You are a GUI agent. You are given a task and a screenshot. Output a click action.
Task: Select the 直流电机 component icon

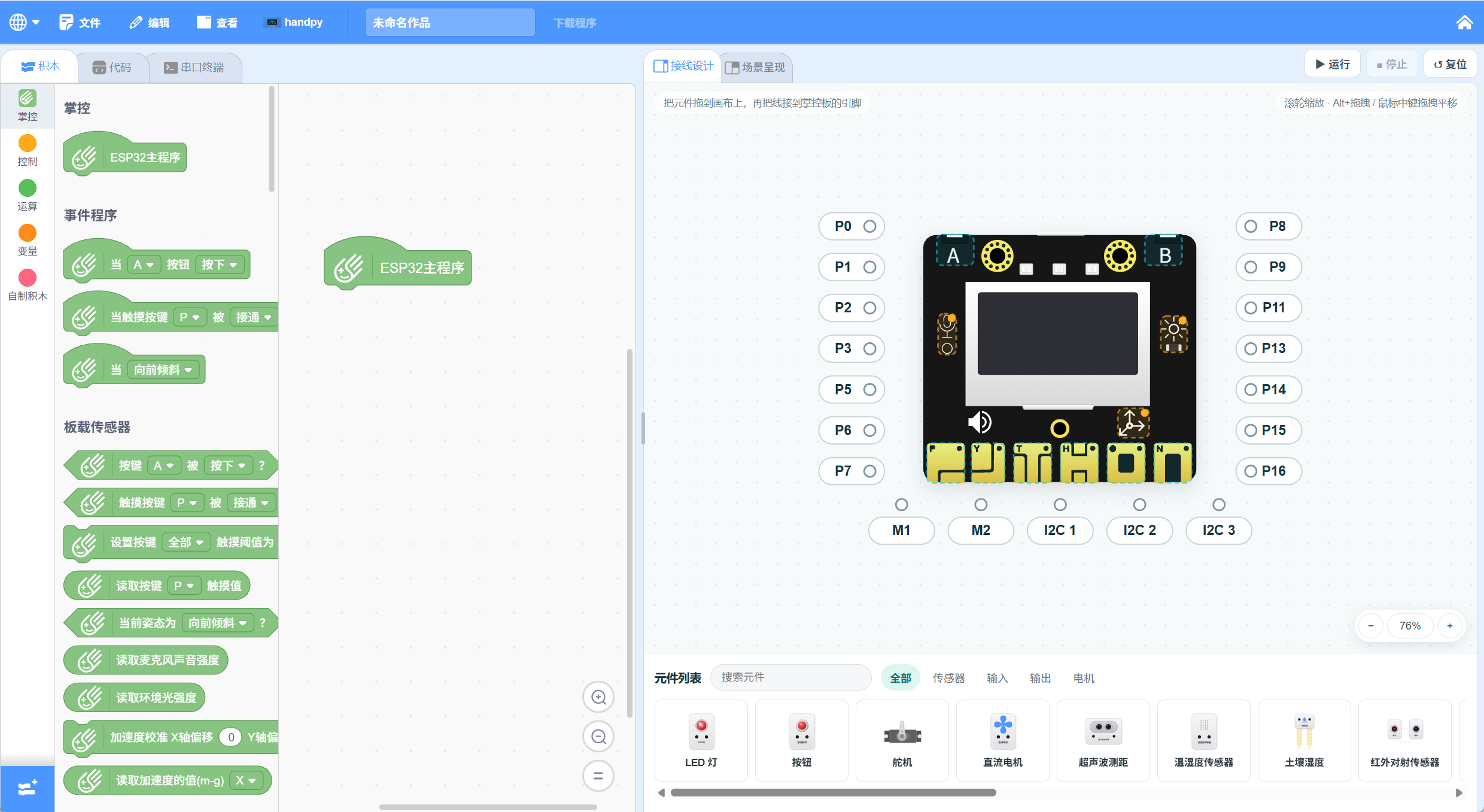click(1003, 732)
